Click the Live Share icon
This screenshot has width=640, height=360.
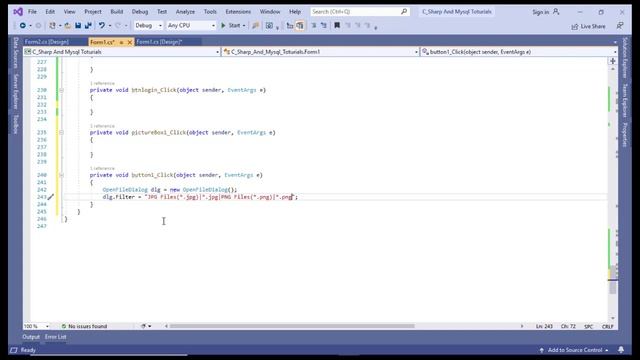(x=575, y=26)
